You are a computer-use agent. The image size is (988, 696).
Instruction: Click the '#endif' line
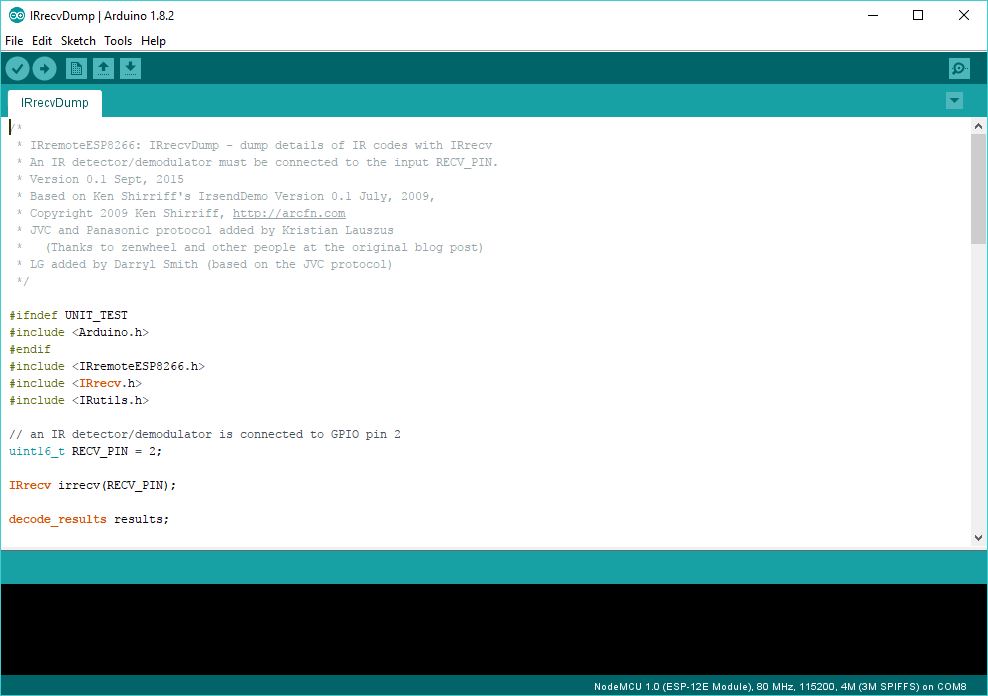(30, 349)
